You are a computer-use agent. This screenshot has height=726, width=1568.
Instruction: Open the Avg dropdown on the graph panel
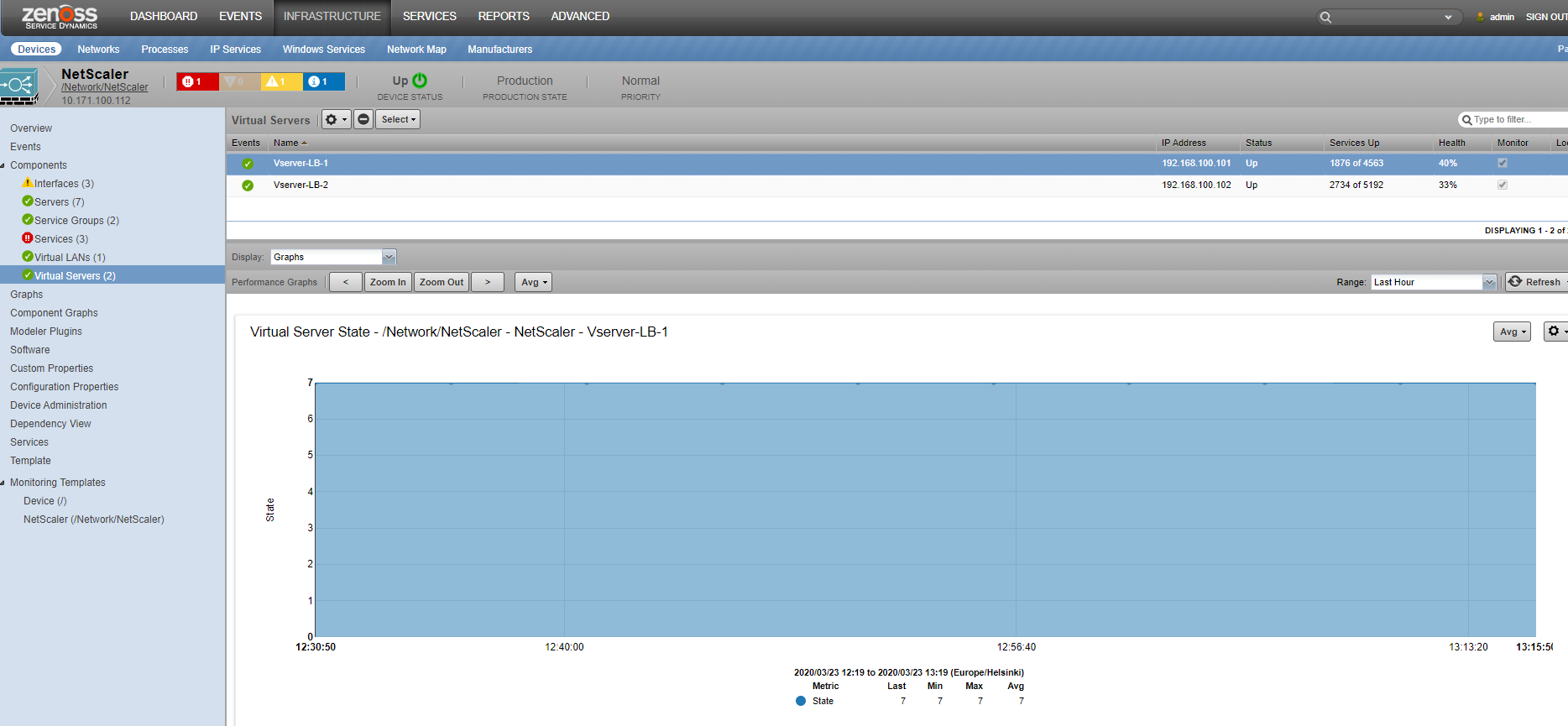[1512, 332]
